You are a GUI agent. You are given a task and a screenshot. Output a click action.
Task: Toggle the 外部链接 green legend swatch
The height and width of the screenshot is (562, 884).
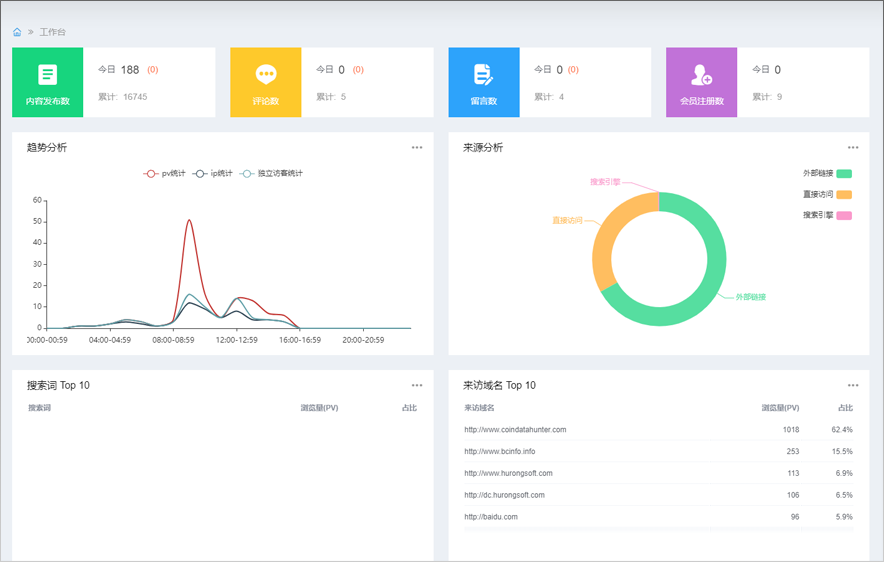pos(843,174)
